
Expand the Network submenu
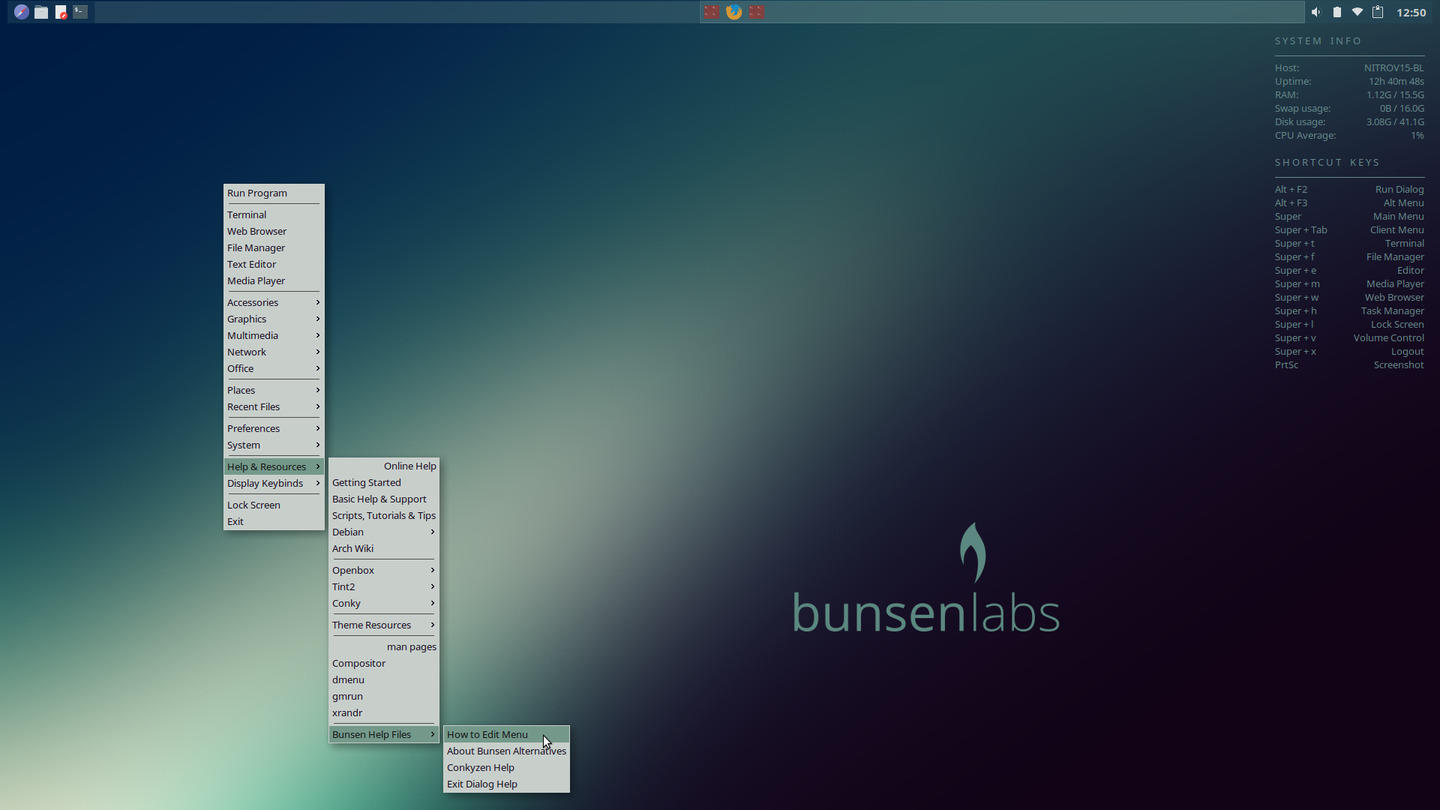click(x=274, y=352)
